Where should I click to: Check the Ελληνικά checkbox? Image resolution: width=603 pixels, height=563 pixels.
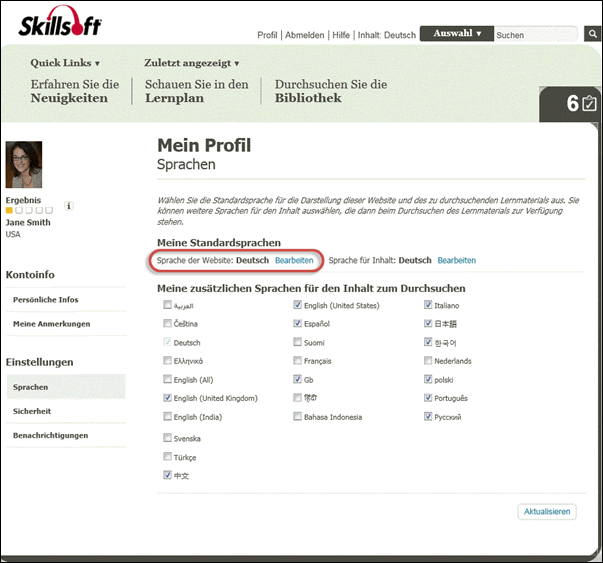click(x=167, y=360)
